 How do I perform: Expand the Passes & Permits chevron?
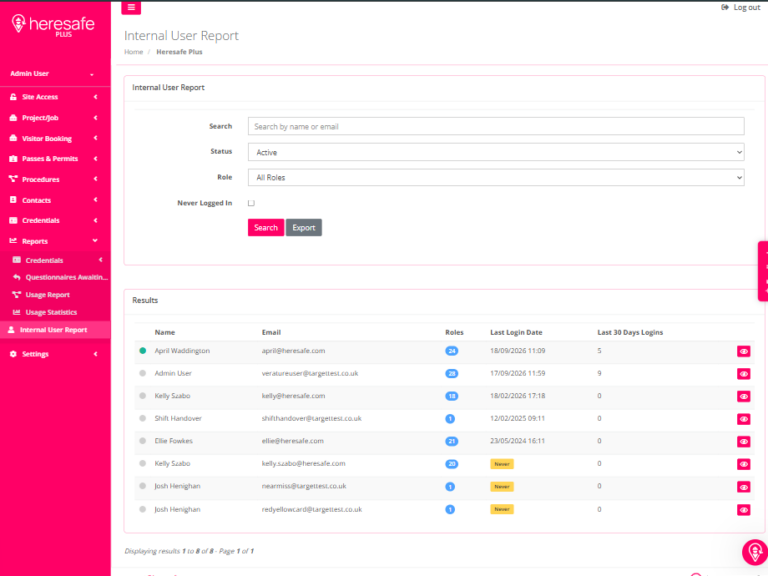click(x=96, y=159)
